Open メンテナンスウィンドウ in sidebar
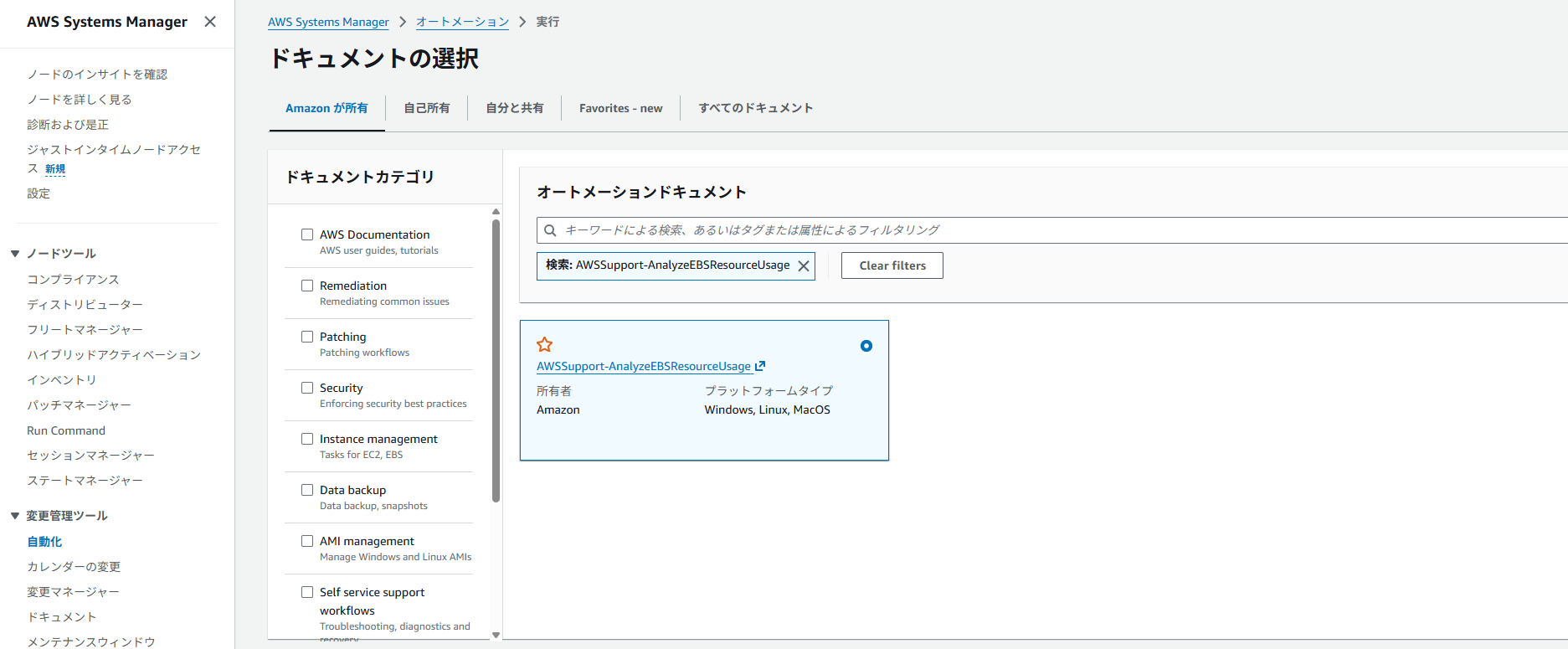 [91, 641]
